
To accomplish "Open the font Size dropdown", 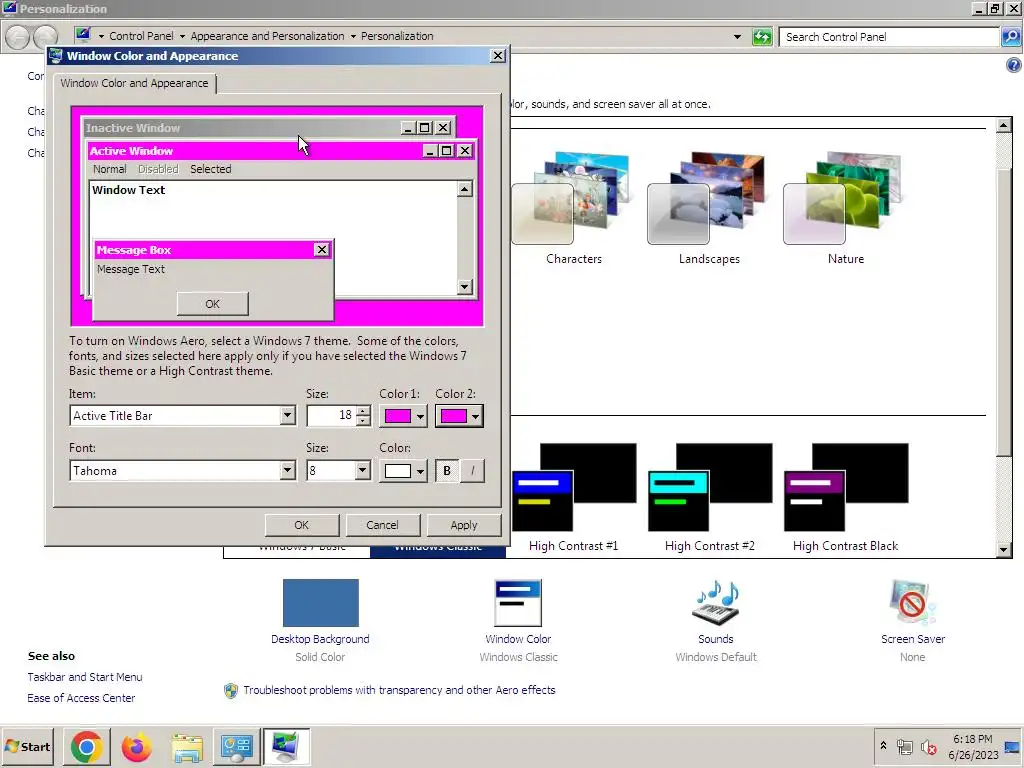I will pyautogui.click(x=362, y=470).
